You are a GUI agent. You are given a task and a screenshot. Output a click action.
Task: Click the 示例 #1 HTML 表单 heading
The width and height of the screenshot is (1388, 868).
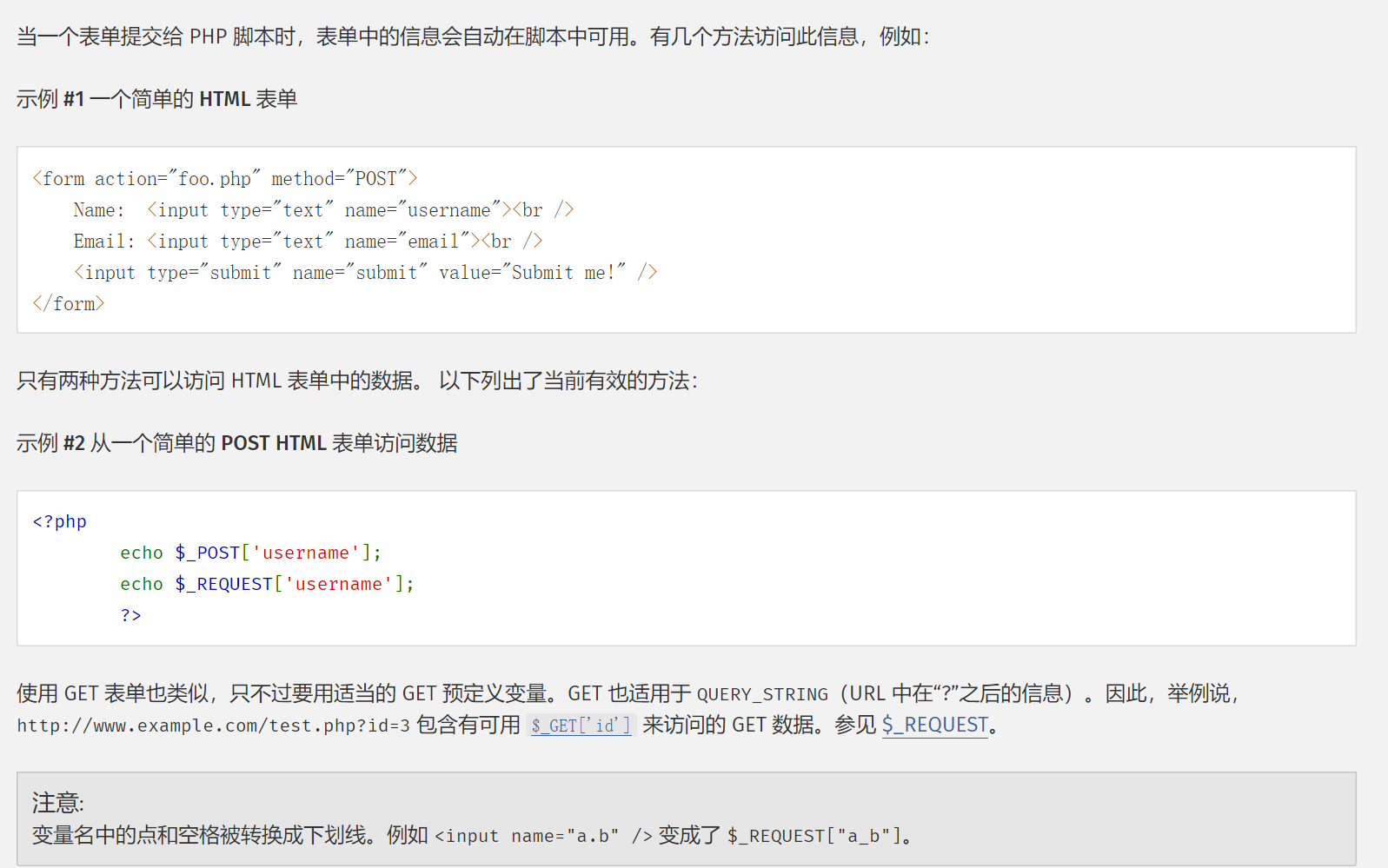pyautogui.click(x=156, y=99)
